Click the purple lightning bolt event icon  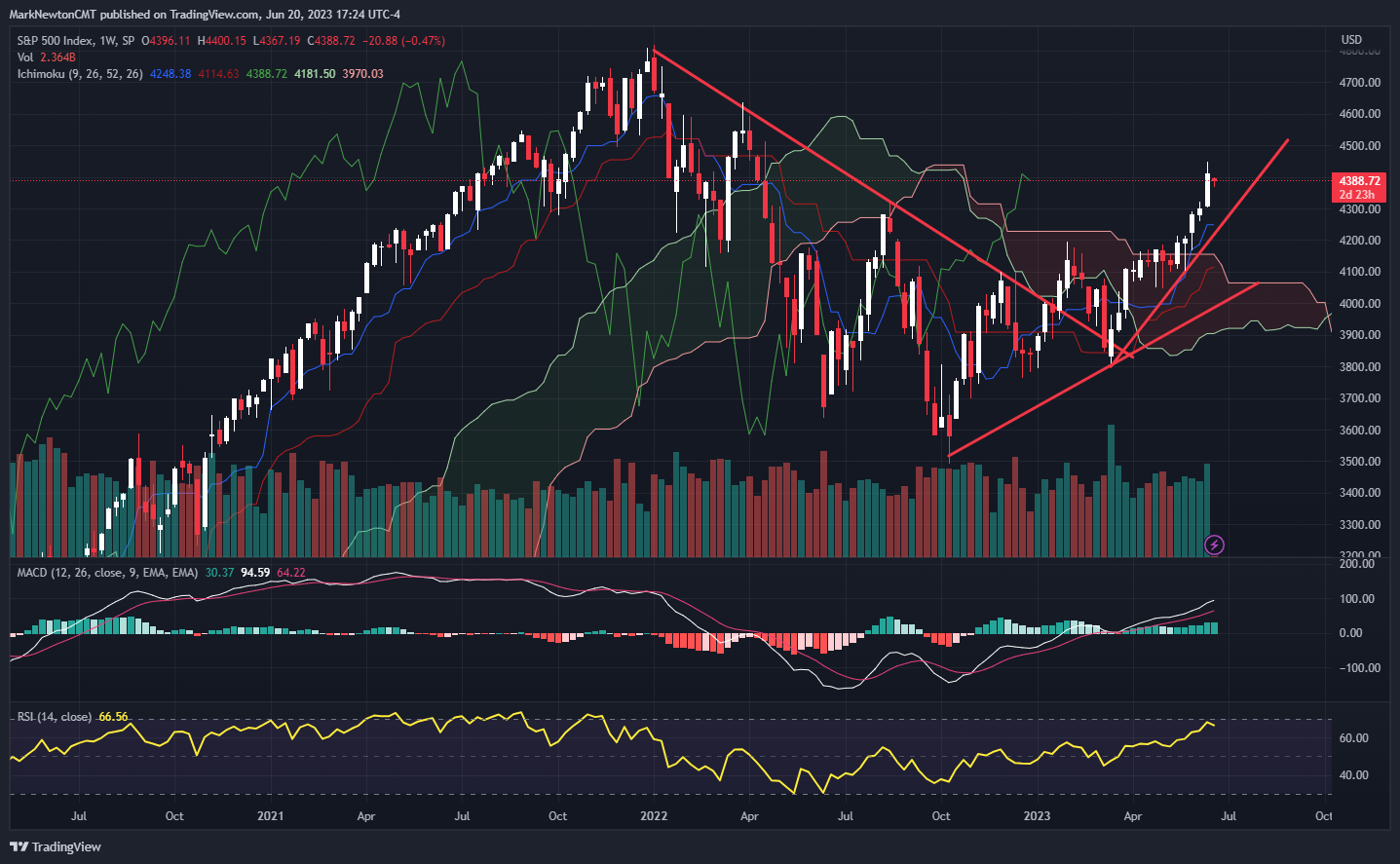pos(1214,545)
